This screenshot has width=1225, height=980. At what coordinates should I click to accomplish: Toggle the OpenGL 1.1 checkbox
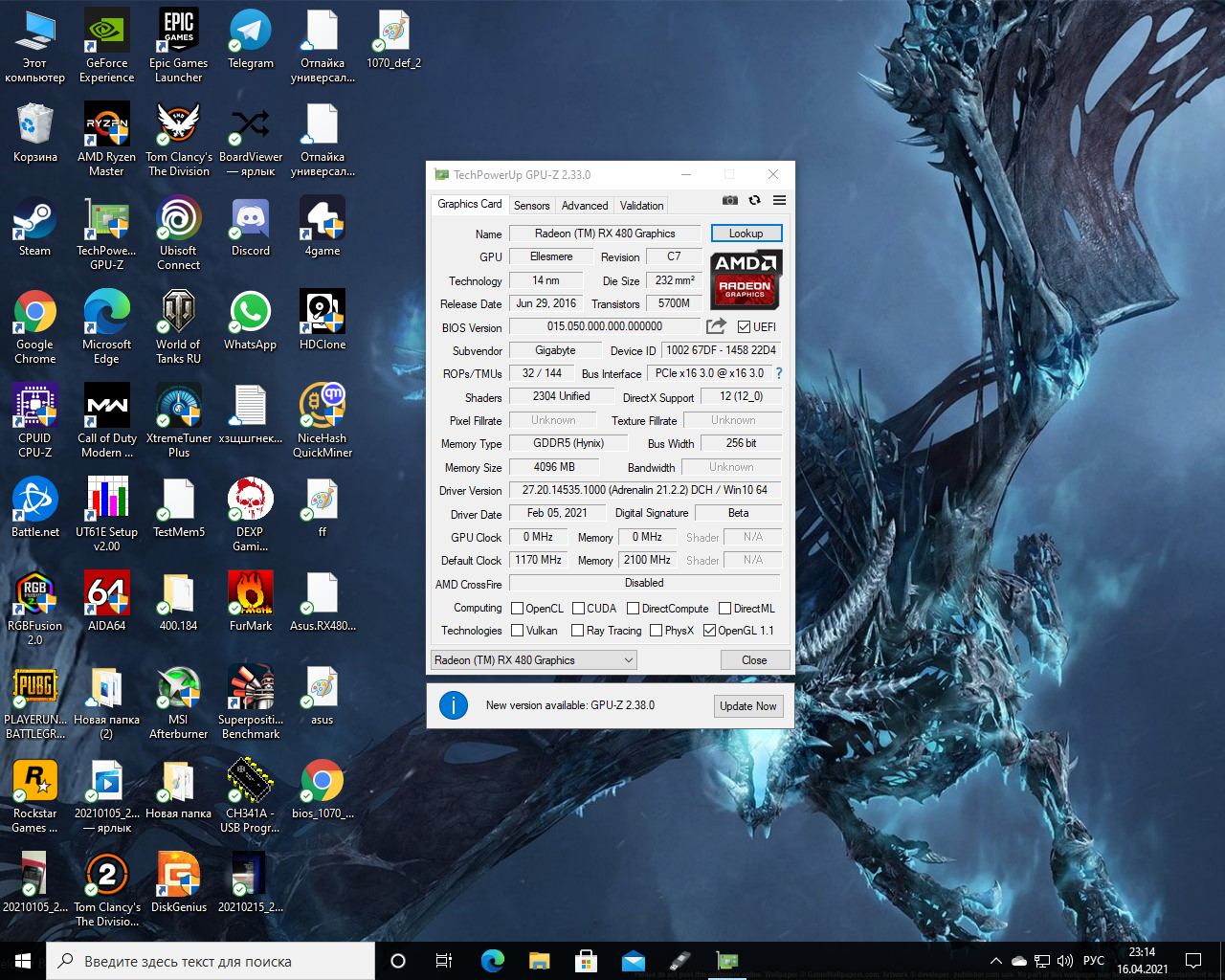(710, 631)
